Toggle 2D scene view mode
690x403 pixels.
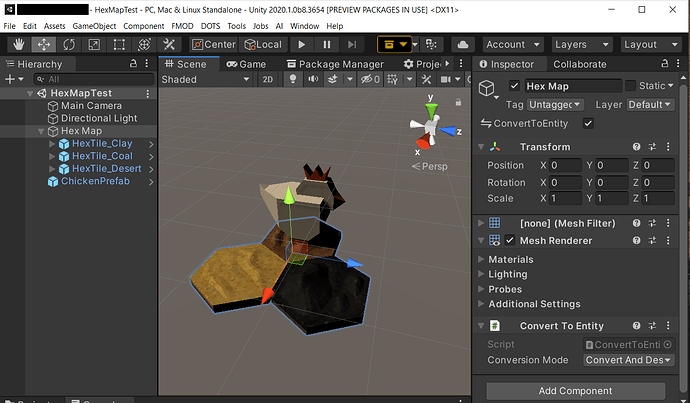click(x=268, y=79)
